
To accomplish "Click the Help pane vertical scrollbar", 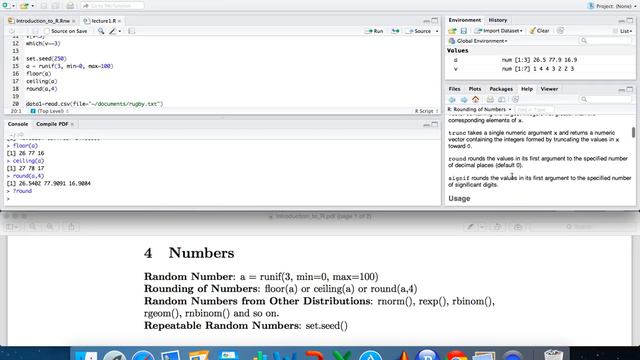I will click(x=633, y=132).
